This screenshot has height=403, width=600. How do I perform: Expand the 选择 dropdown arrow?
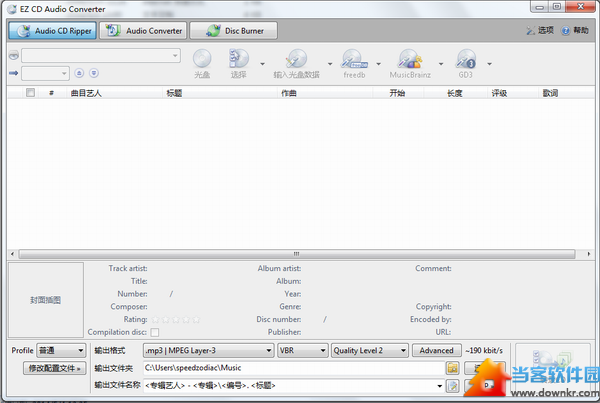pos(262,64)
